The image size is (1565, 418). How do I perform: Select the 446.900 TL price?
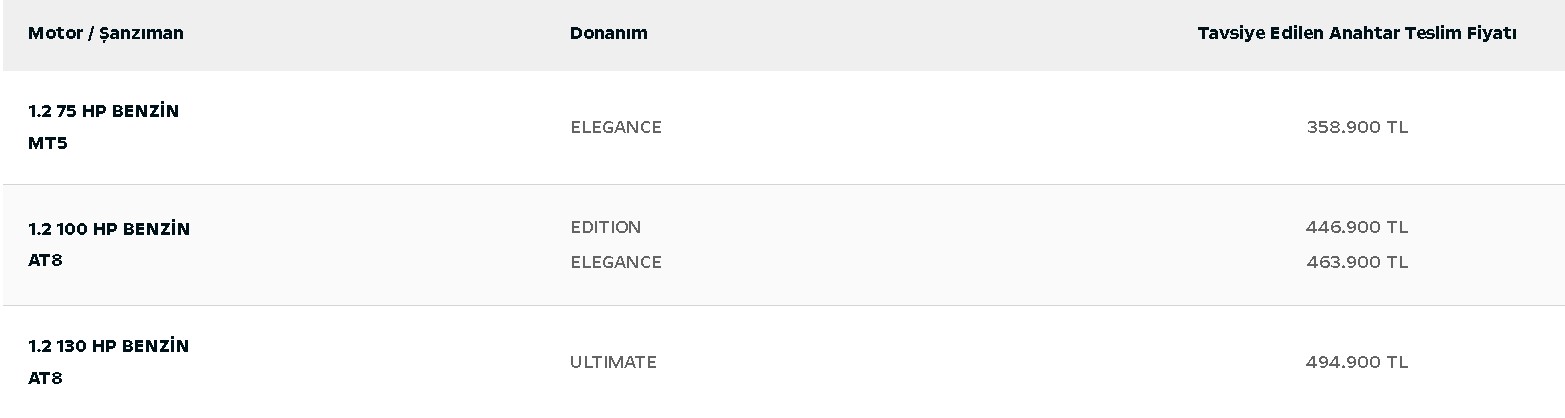tap(1356, 227)
